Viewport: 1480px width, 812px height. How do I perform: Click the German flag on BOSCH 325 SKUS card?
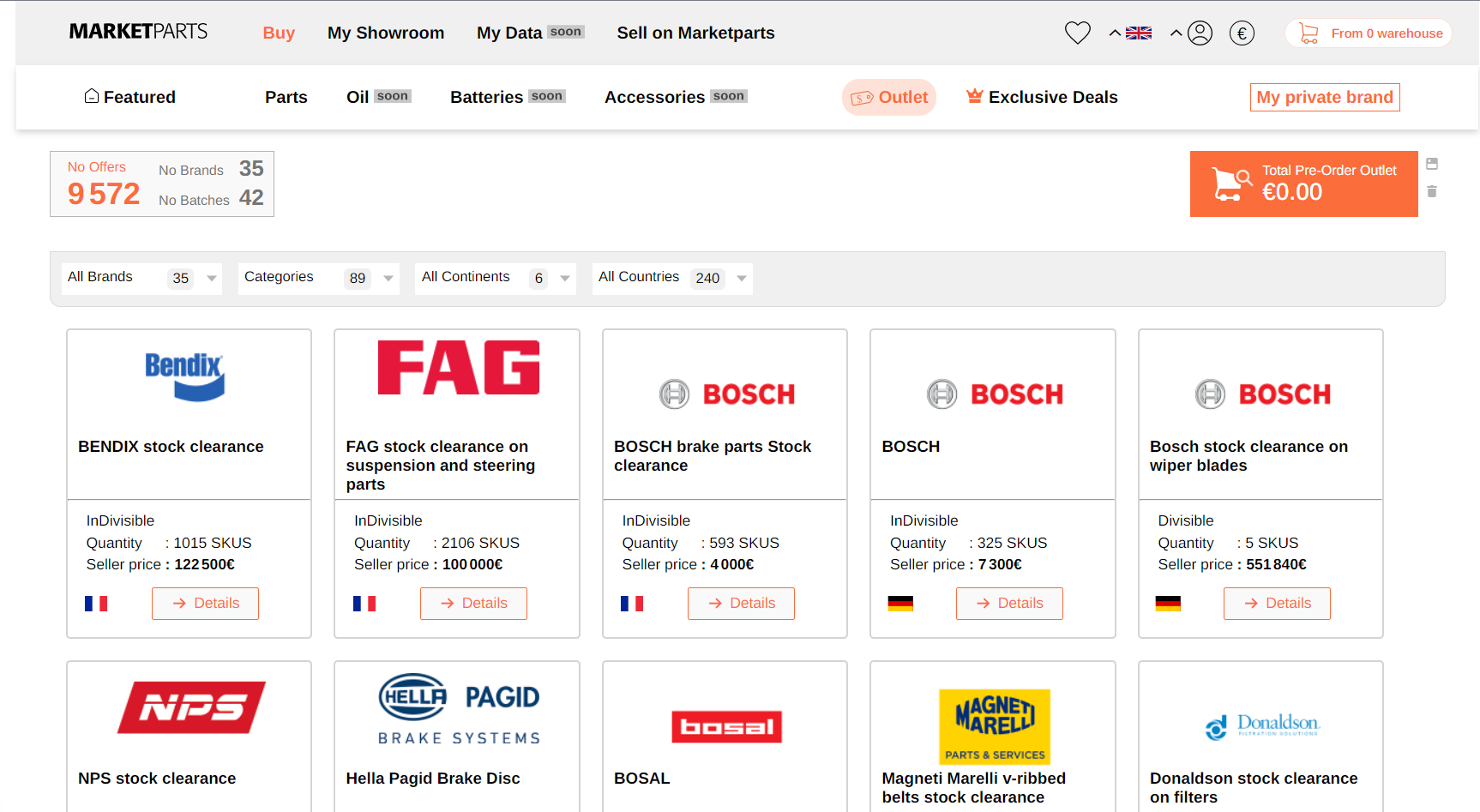click(900, 604)
